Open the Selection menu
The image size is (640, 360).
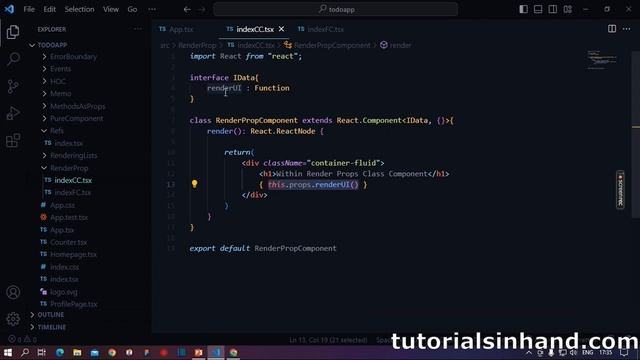point(79,9)
